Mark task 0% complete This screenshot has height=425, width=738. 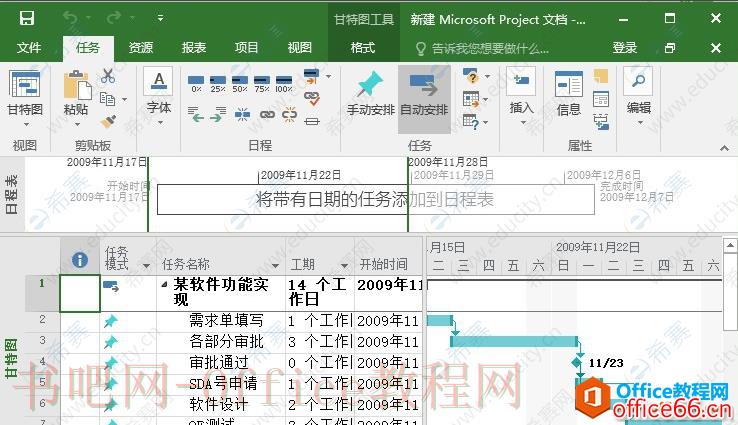pos(196,84)
